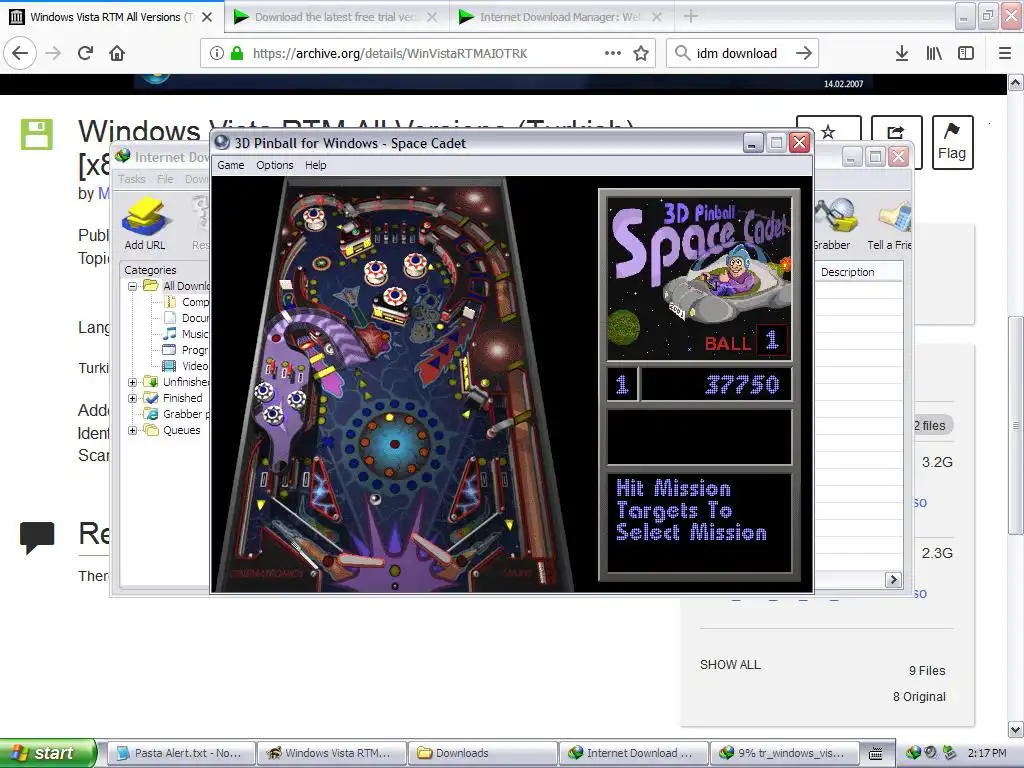Click the Description column header in IDM
The width and height of the screenshot is (1024, 768).
click(858, 272)
